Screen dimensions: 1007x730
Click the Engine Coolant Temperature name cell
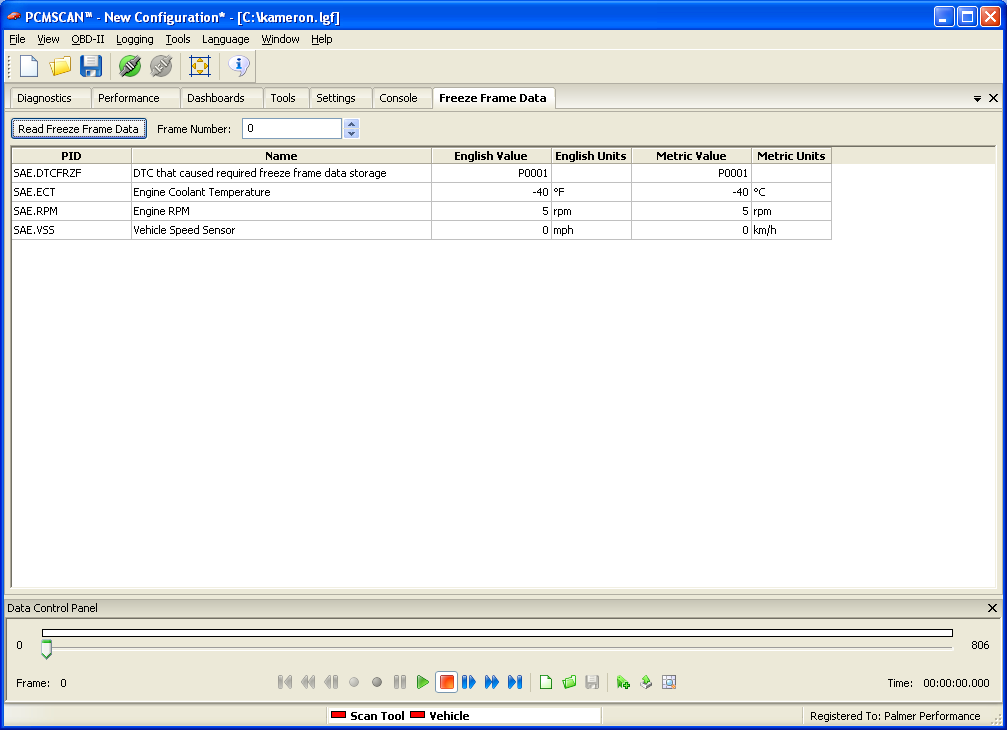[281, 192]
